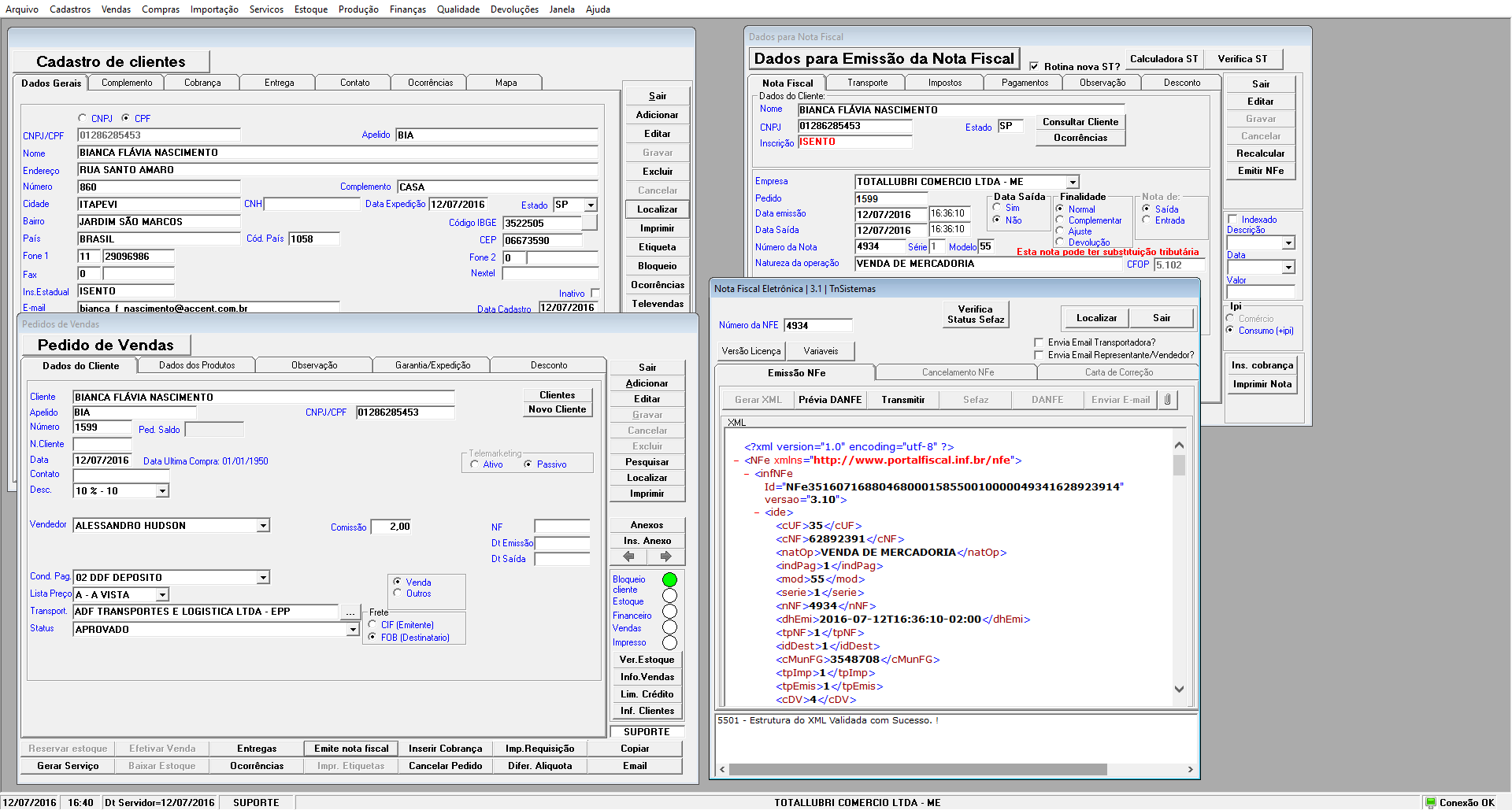The image size is (1512, 810).
Task: Collapse the NFe node in XML viewer
Action: pos(736,460)
